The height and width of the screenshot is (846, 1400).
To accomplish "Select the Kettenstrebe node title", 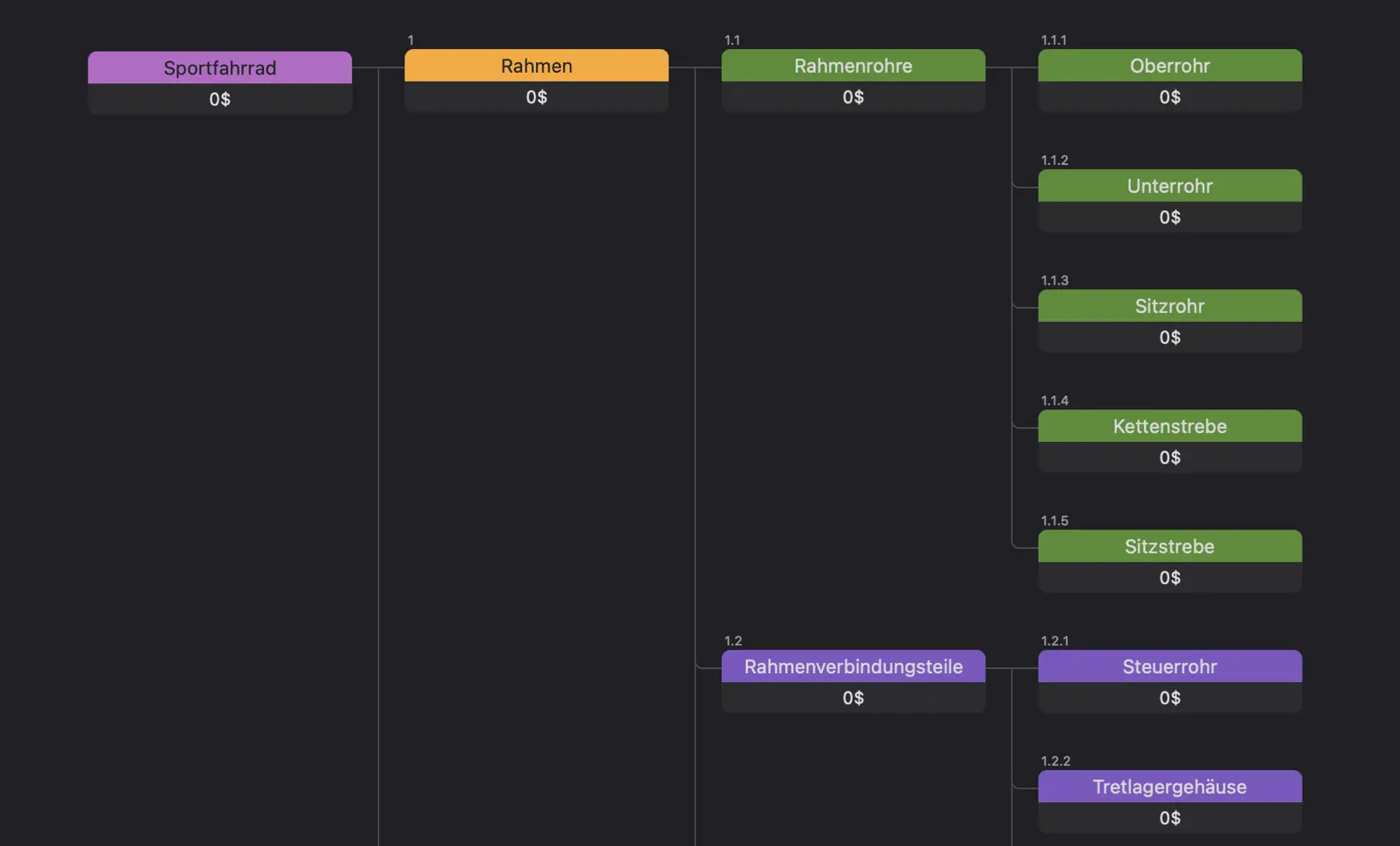I will coord(1169,426).
